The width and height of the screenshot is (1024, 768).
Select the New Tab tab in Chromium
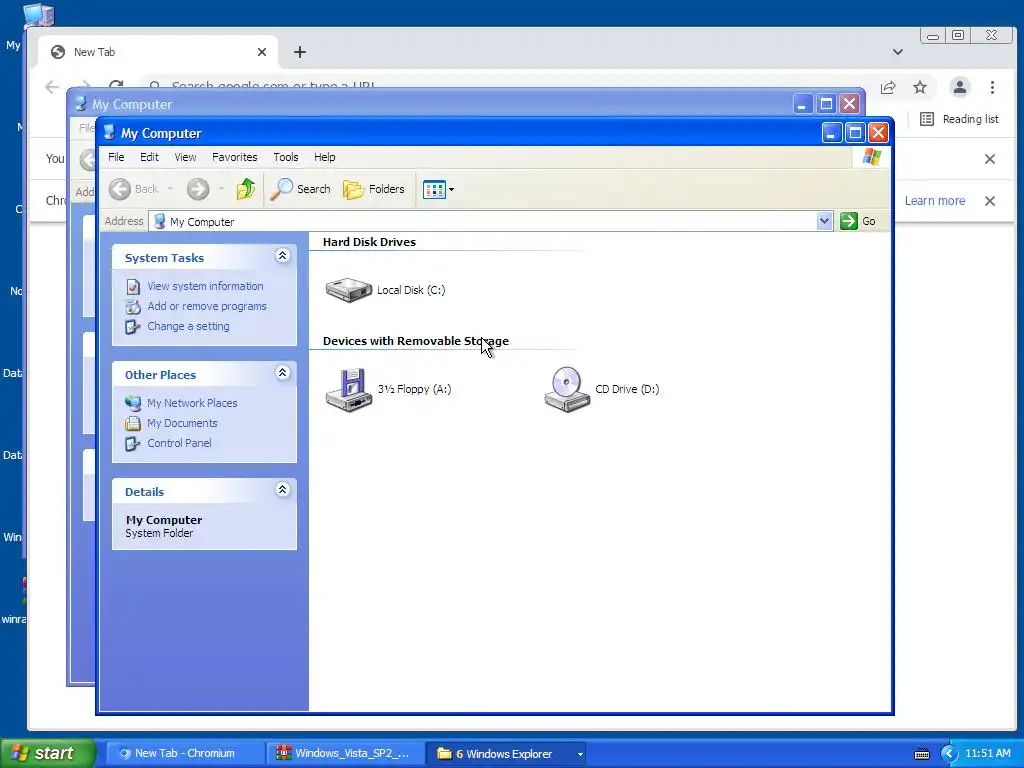[158, 52]
